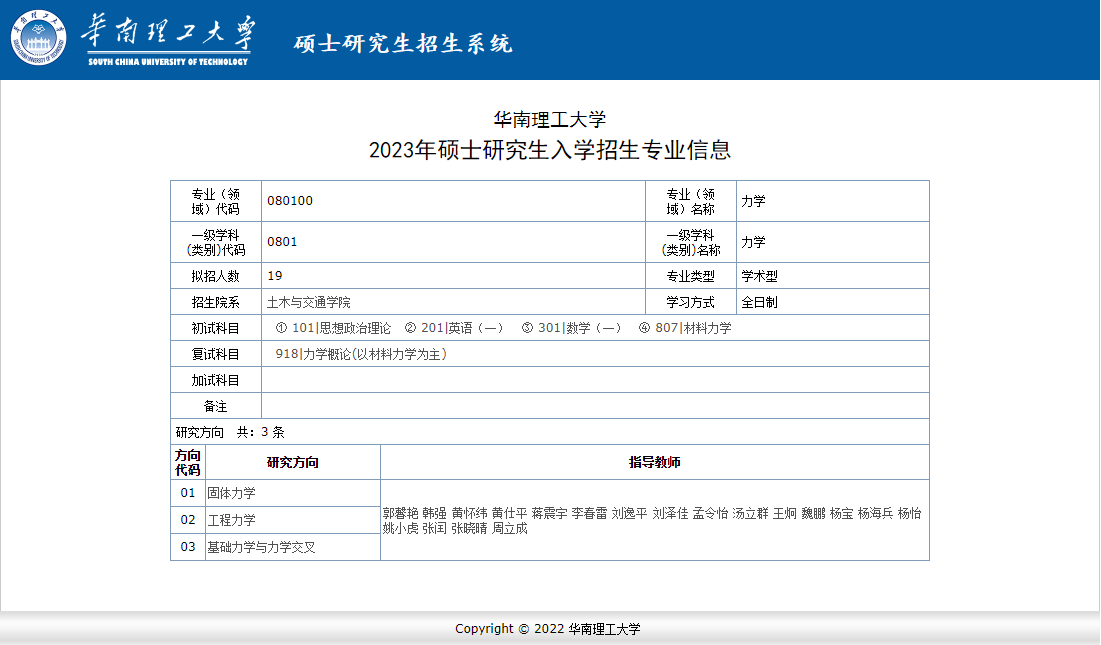
Task: Click advisor name 王炯
Action: pyautogui.click(x=784, y=513)
